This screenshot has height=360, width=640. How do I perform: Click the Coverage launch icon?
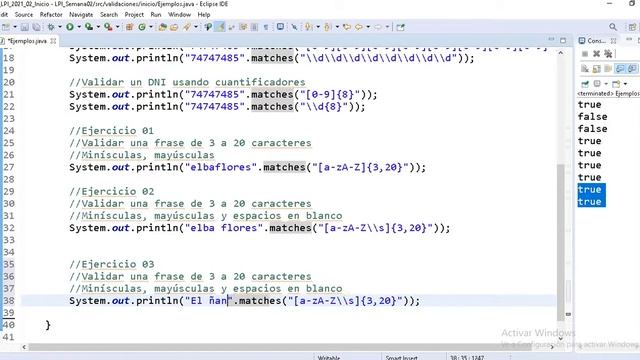[89, 27]
